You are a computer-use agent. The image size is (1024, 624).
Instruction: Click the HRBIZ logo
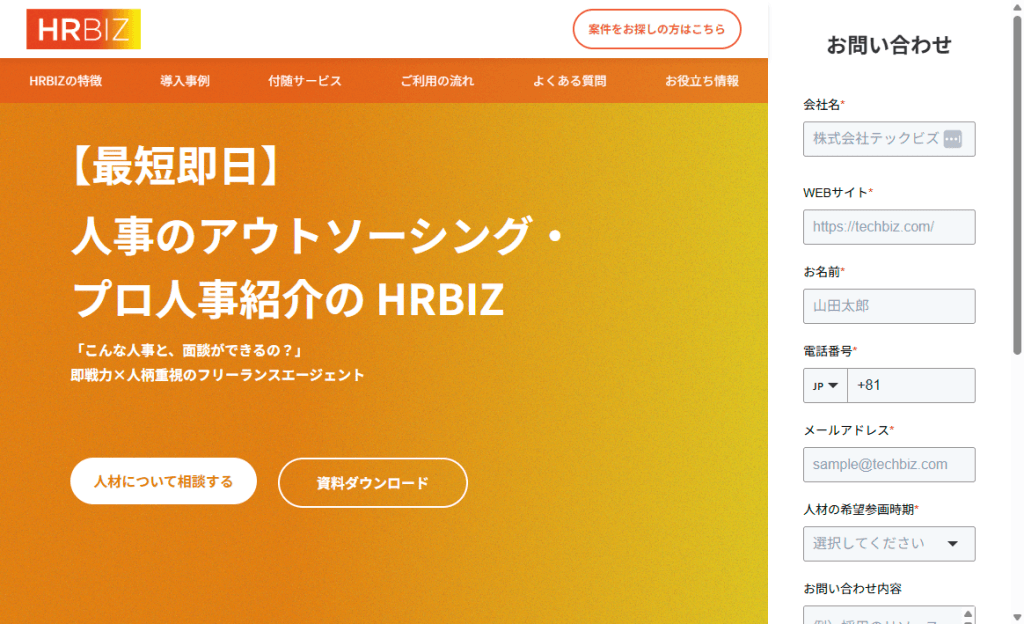[83, 29]
